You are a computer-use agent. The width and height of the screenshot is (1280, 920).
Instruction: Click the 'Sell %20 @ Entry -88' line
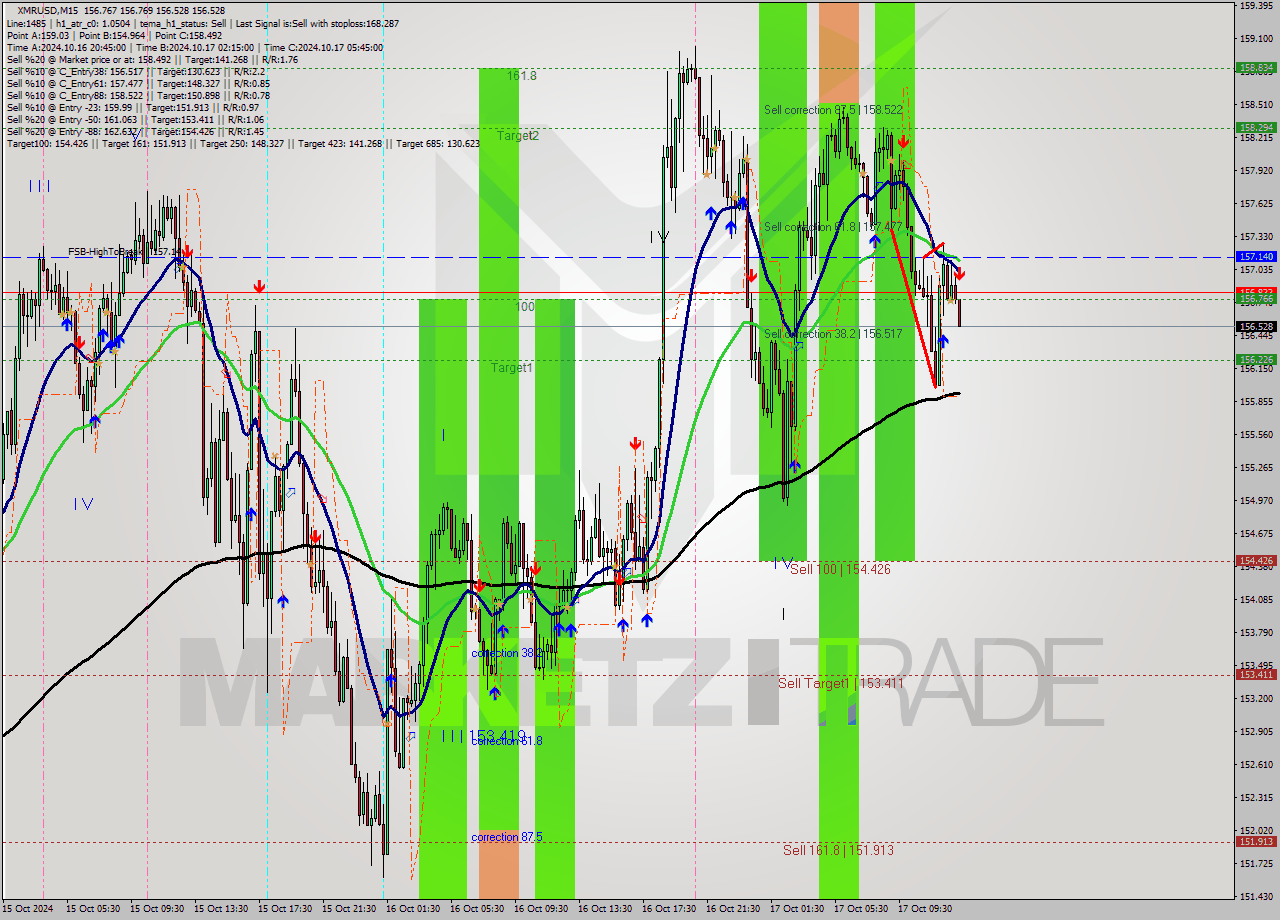[x=135, y=131]
